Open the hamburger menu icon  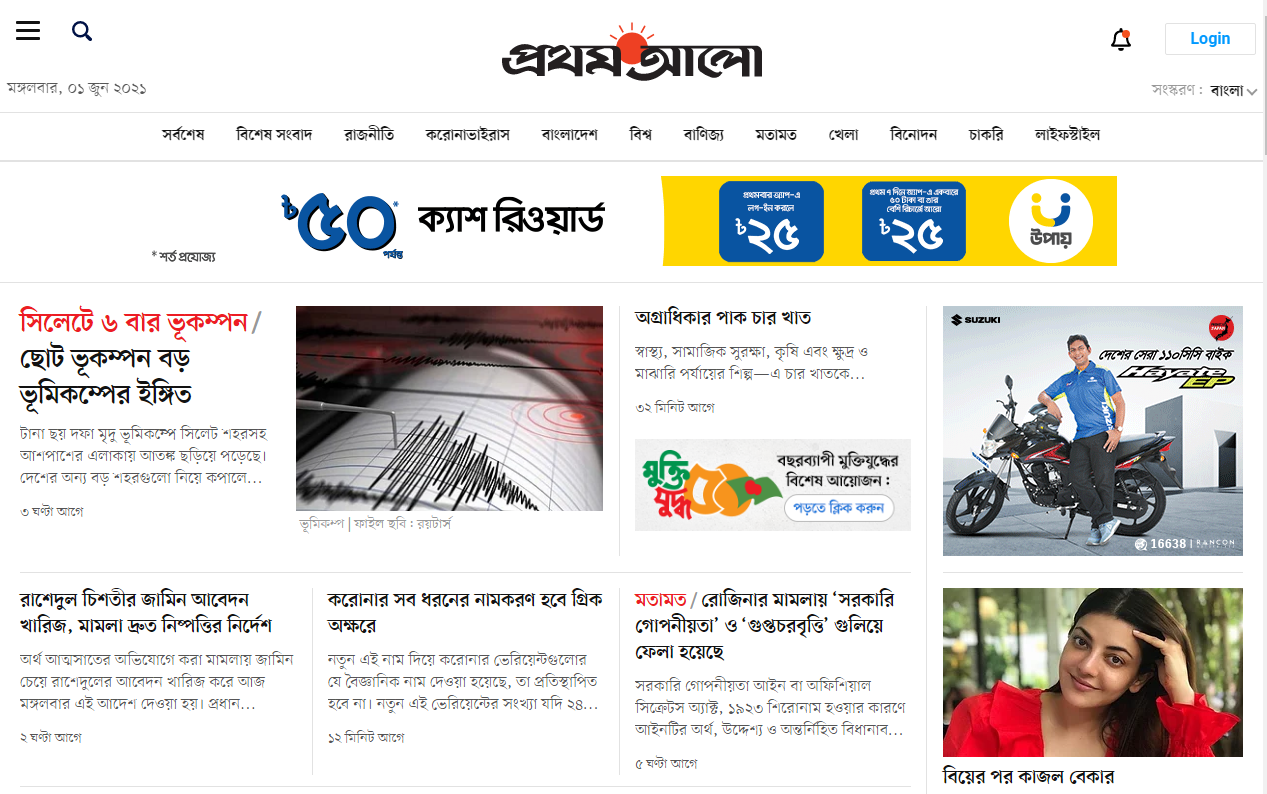28,31
